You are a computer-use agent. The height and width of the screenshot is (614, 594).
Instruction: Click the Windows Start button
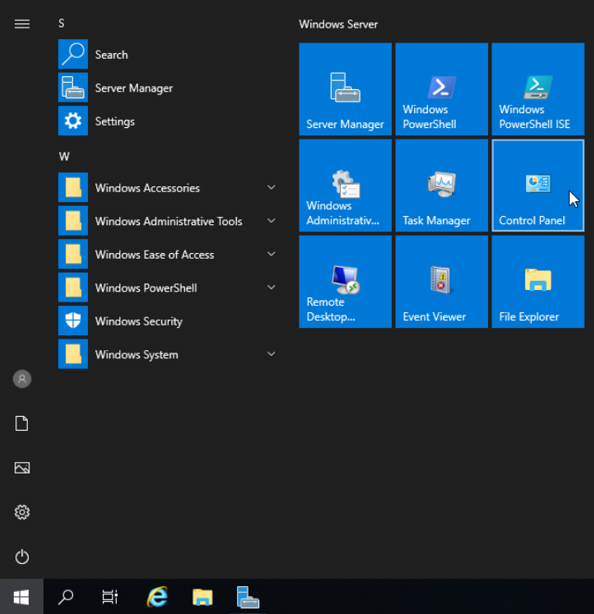point(22,597)
